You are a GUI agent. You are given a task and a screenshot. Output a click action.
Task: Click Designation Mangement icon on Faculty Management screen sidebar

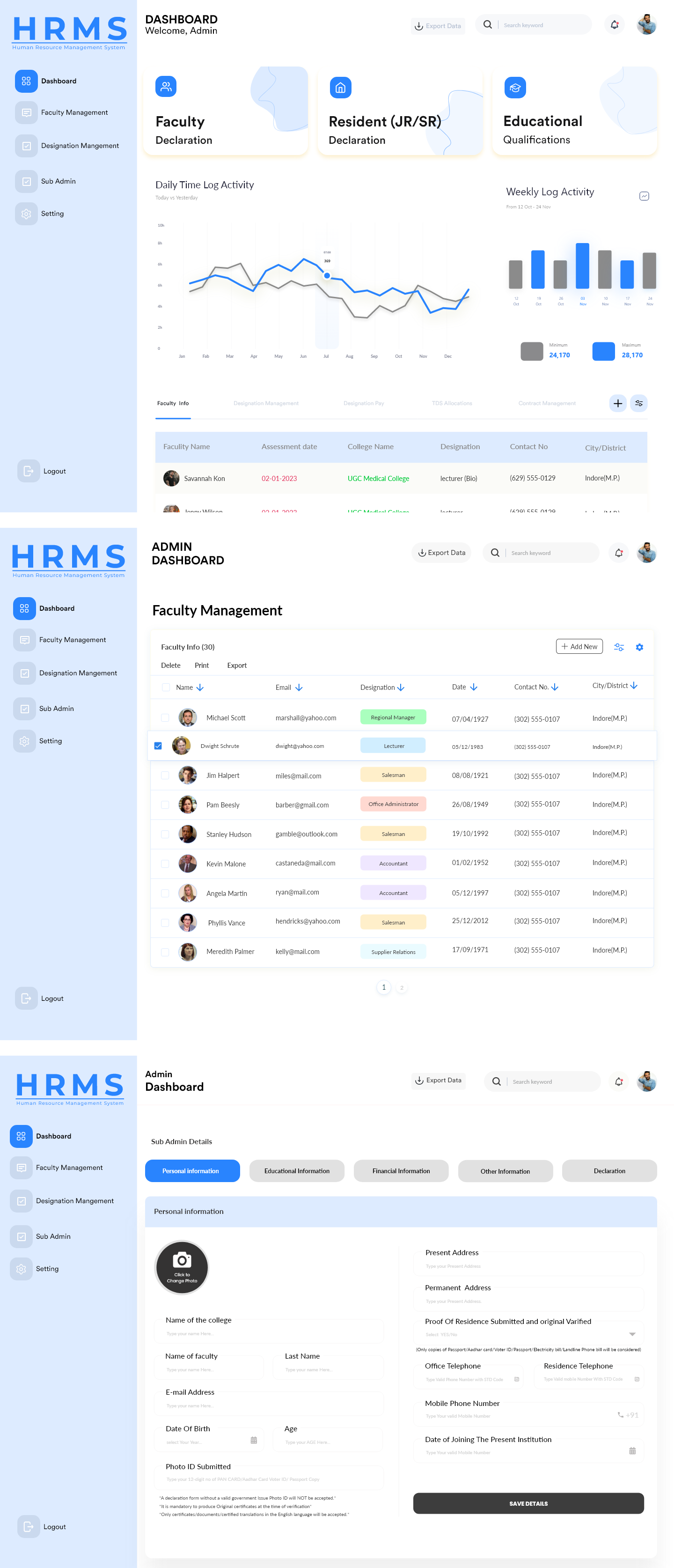point(24,673)
